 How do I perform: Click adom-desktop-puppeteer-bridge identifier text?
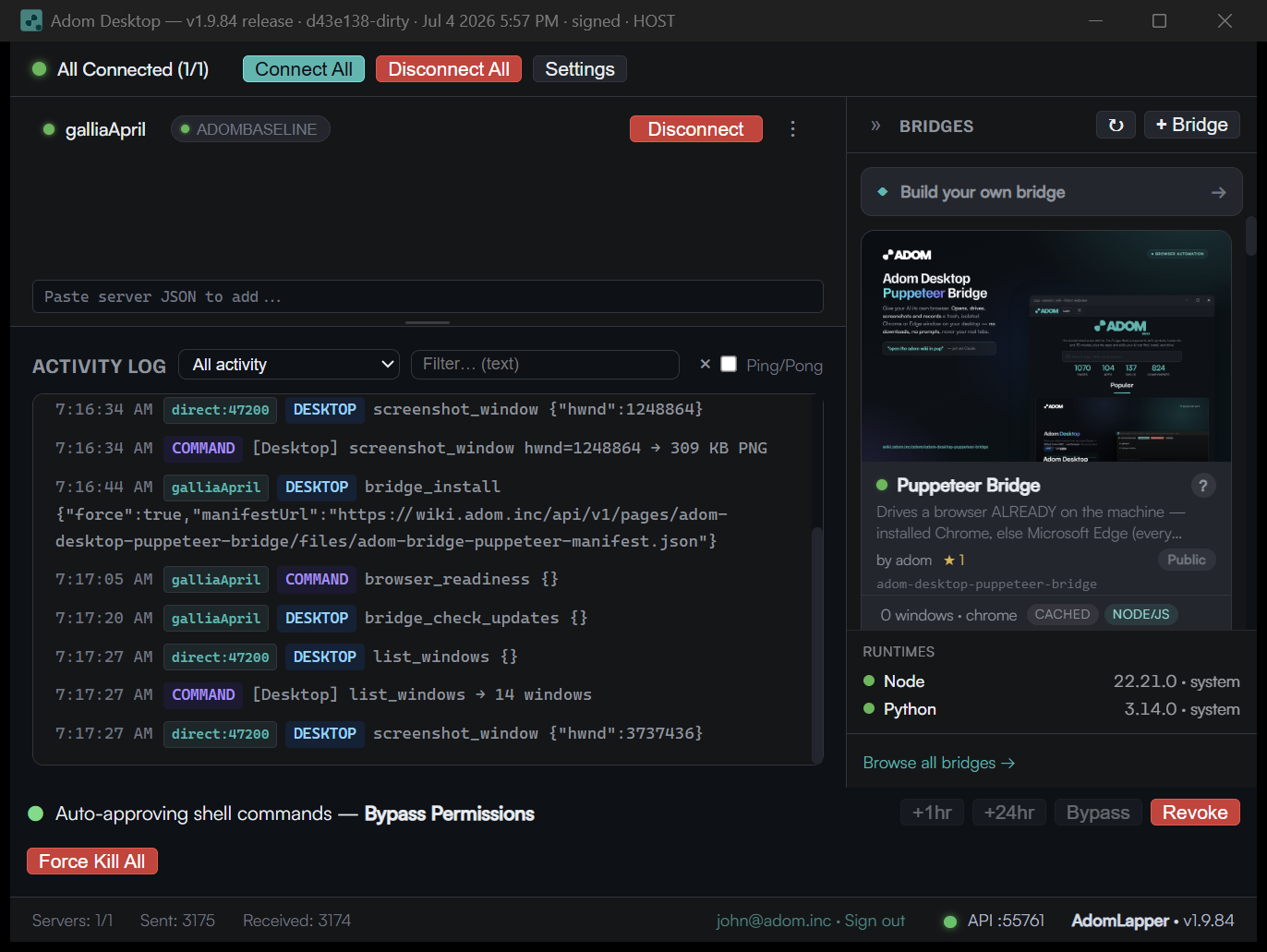click(x=986, y=584)
